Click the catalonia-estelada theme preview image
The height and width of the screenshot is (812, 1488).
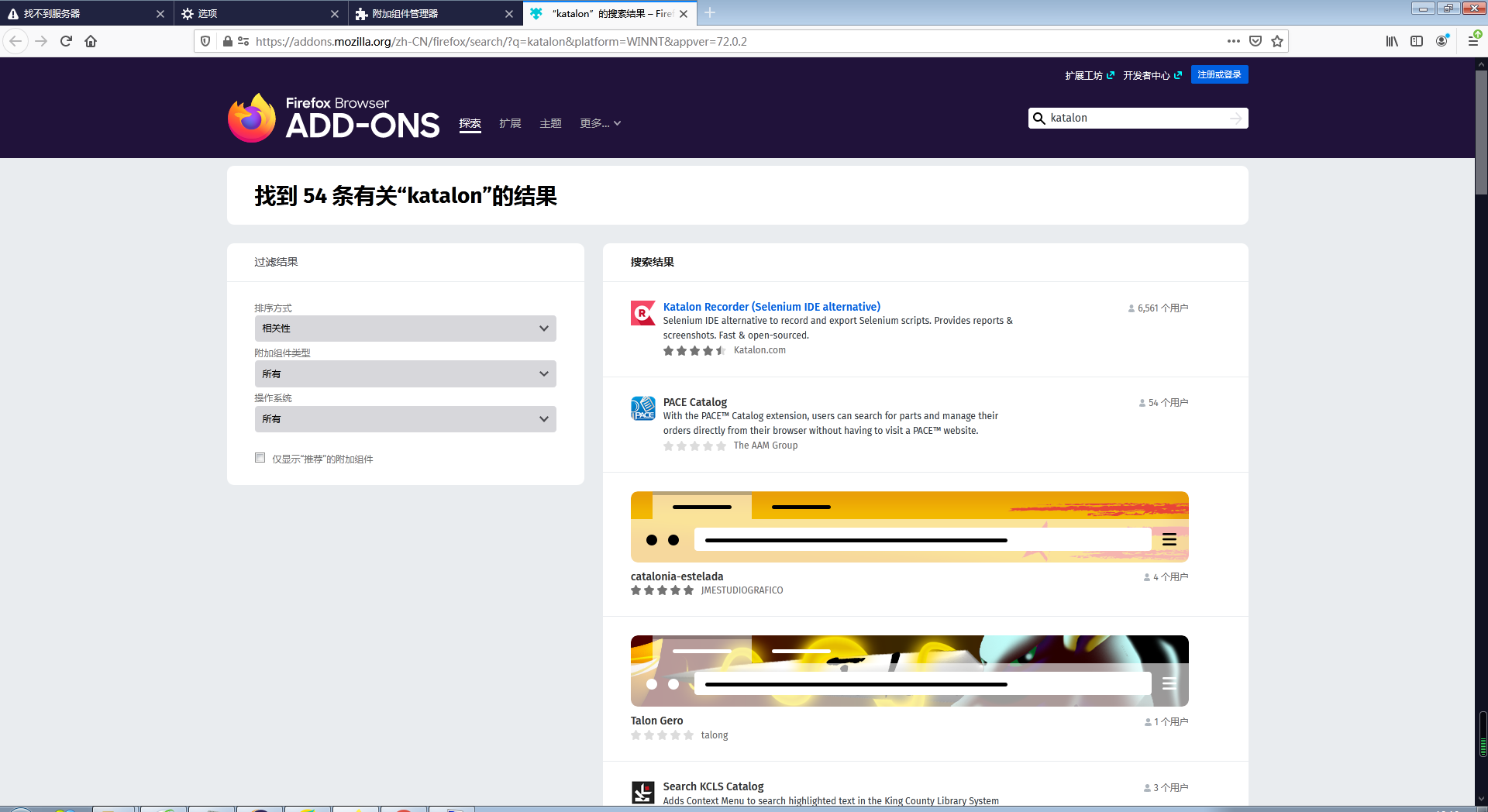click(910, 527)
